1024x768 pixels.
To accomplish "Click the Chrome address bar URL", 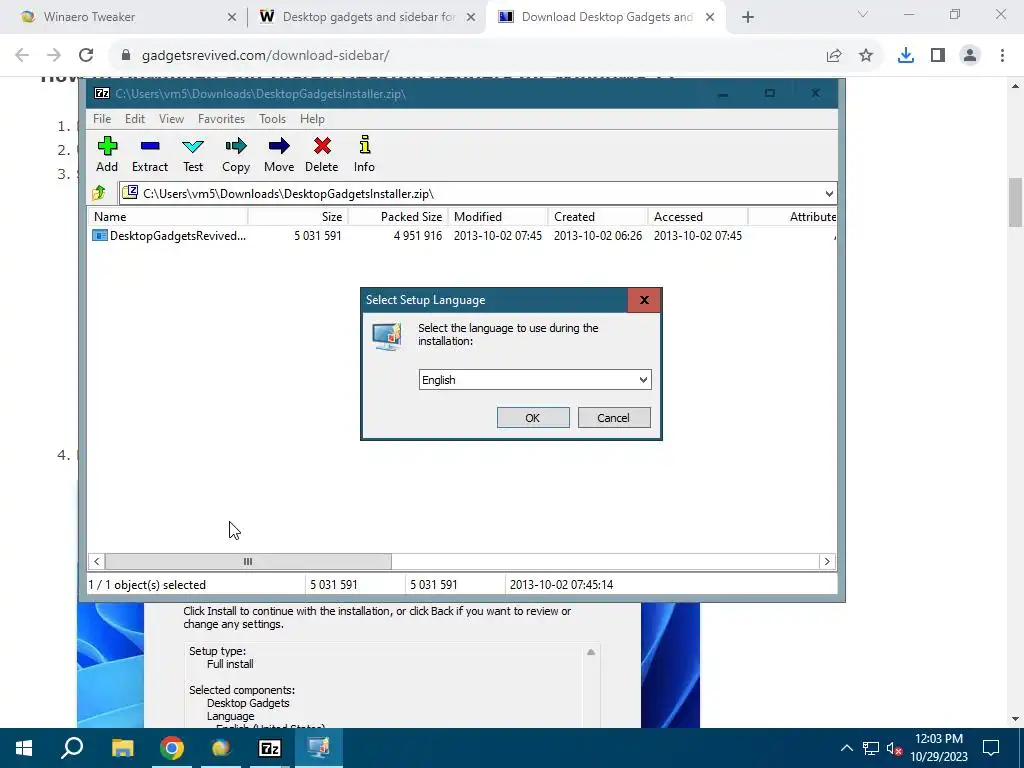I will pos(265,56).
